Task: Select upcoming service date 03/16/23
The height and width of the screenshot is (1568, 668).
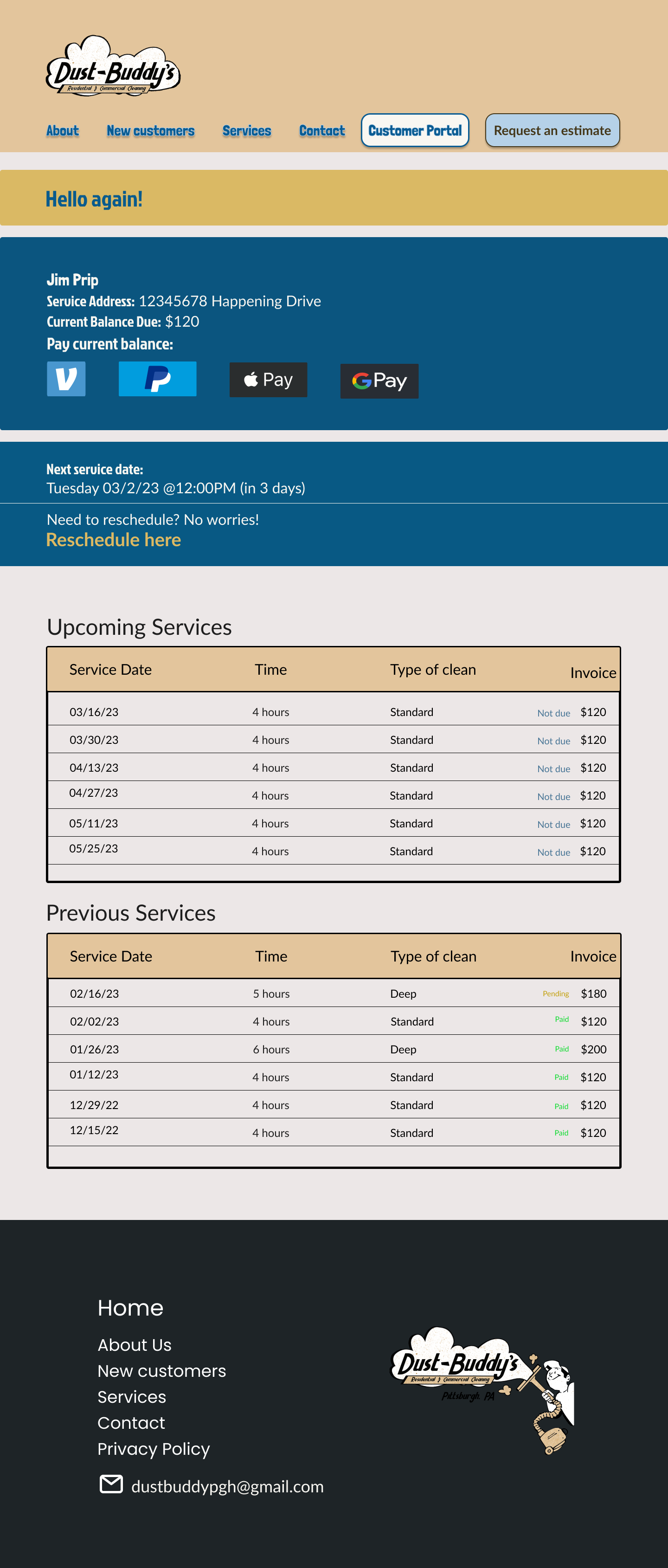Action: 94,712
